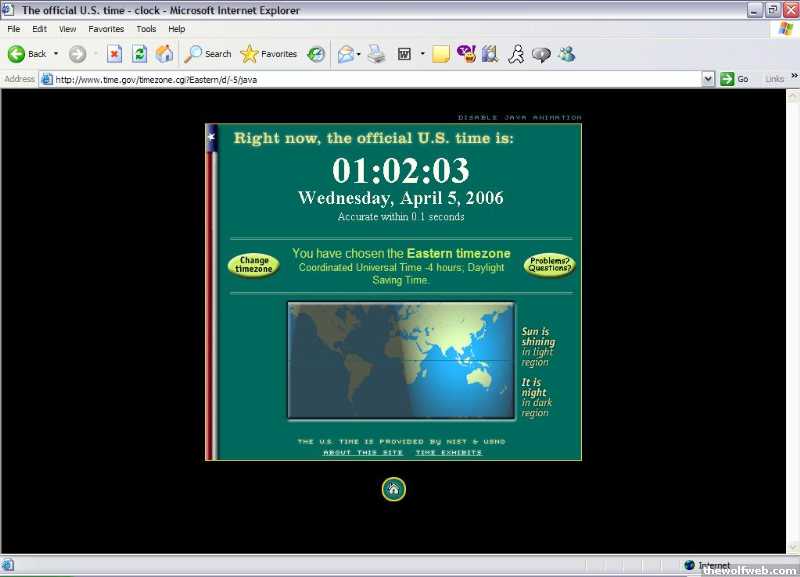Expand the address bar URL dropdown

pos(708,79)
